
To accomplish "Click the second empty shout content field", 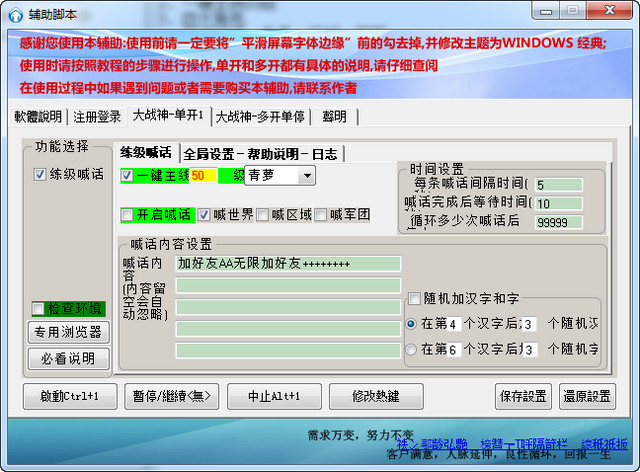I will point(288,285).
